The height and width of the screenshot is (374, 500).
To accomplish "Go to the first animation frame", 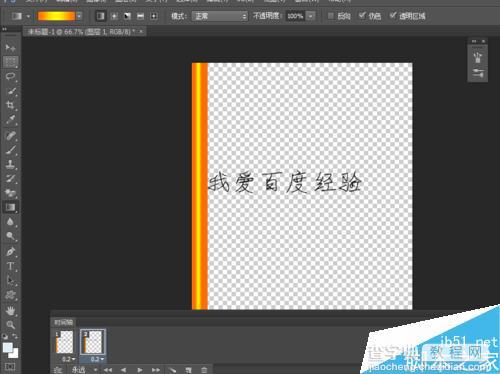I will (108, 370).
